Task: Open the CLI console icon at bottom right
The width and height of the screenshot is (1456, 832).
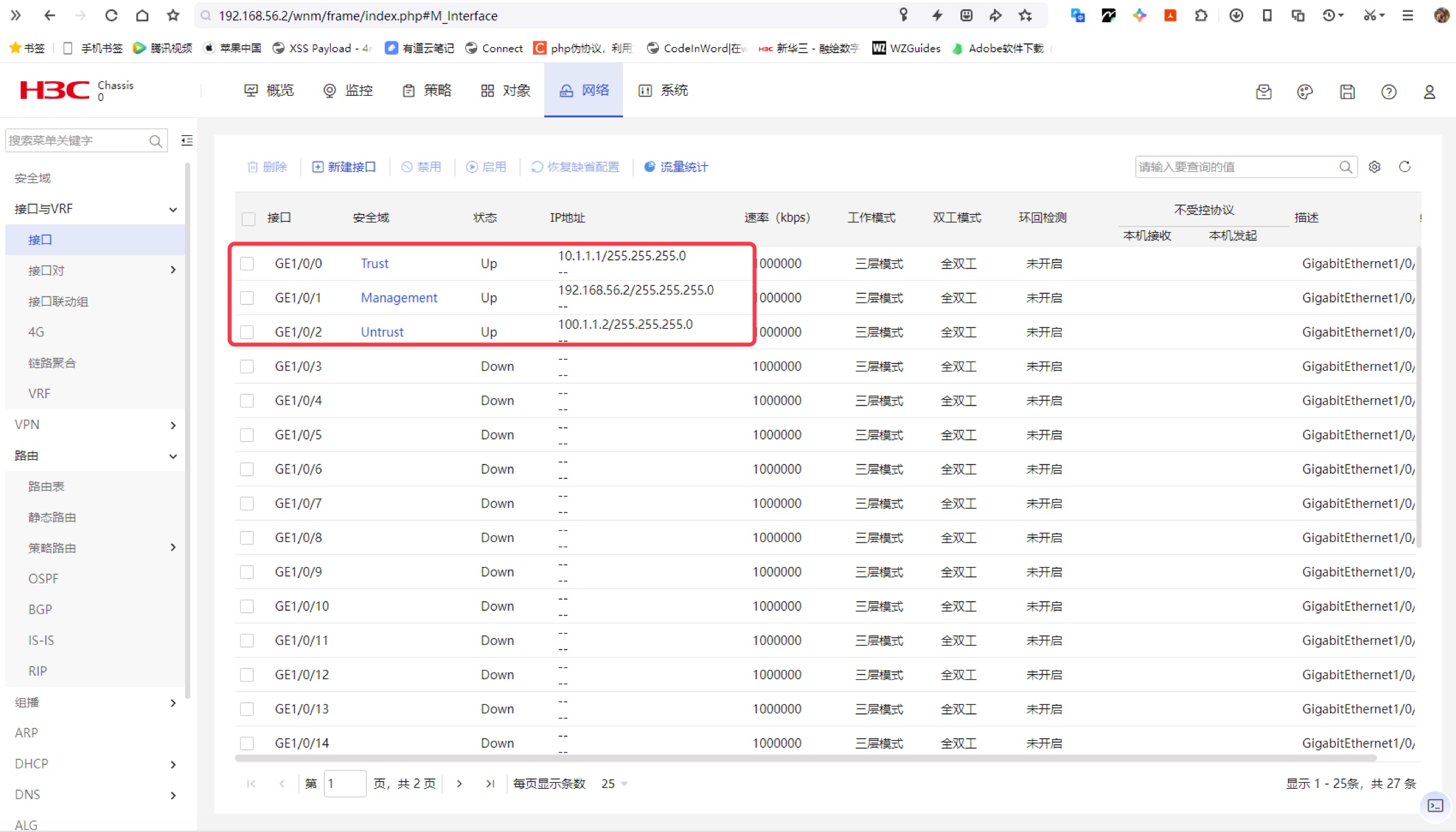Action: point(1436,805)
